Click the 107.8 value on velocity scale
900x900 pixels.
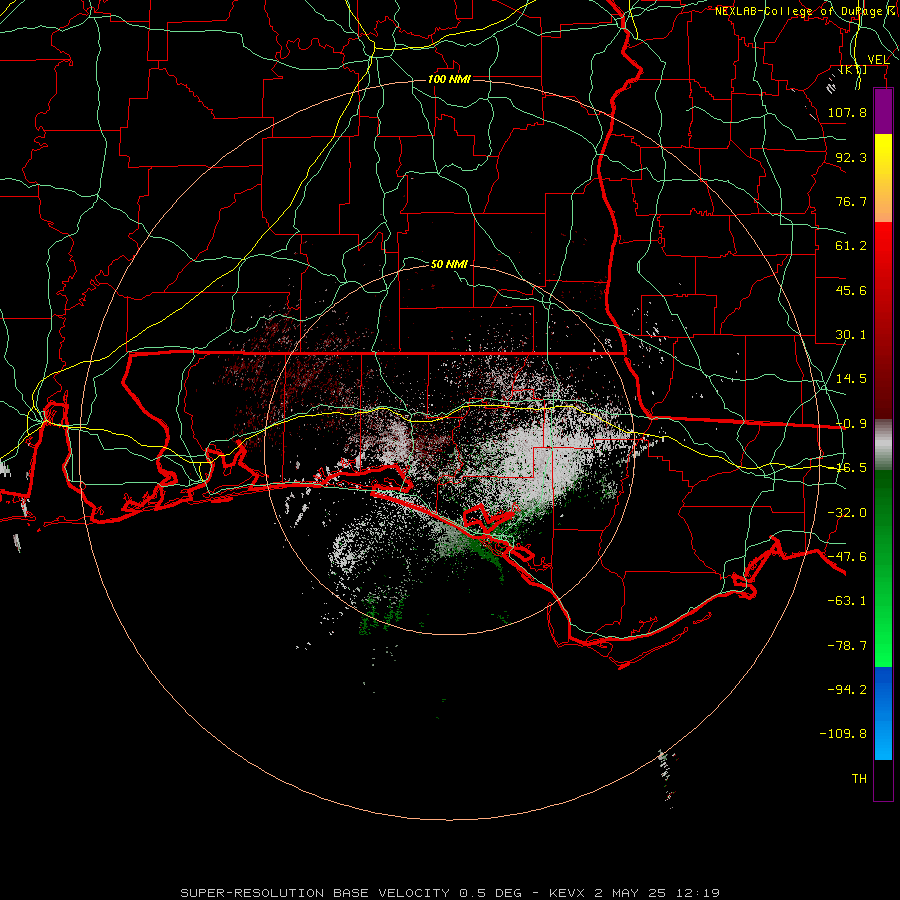[847, 112]
